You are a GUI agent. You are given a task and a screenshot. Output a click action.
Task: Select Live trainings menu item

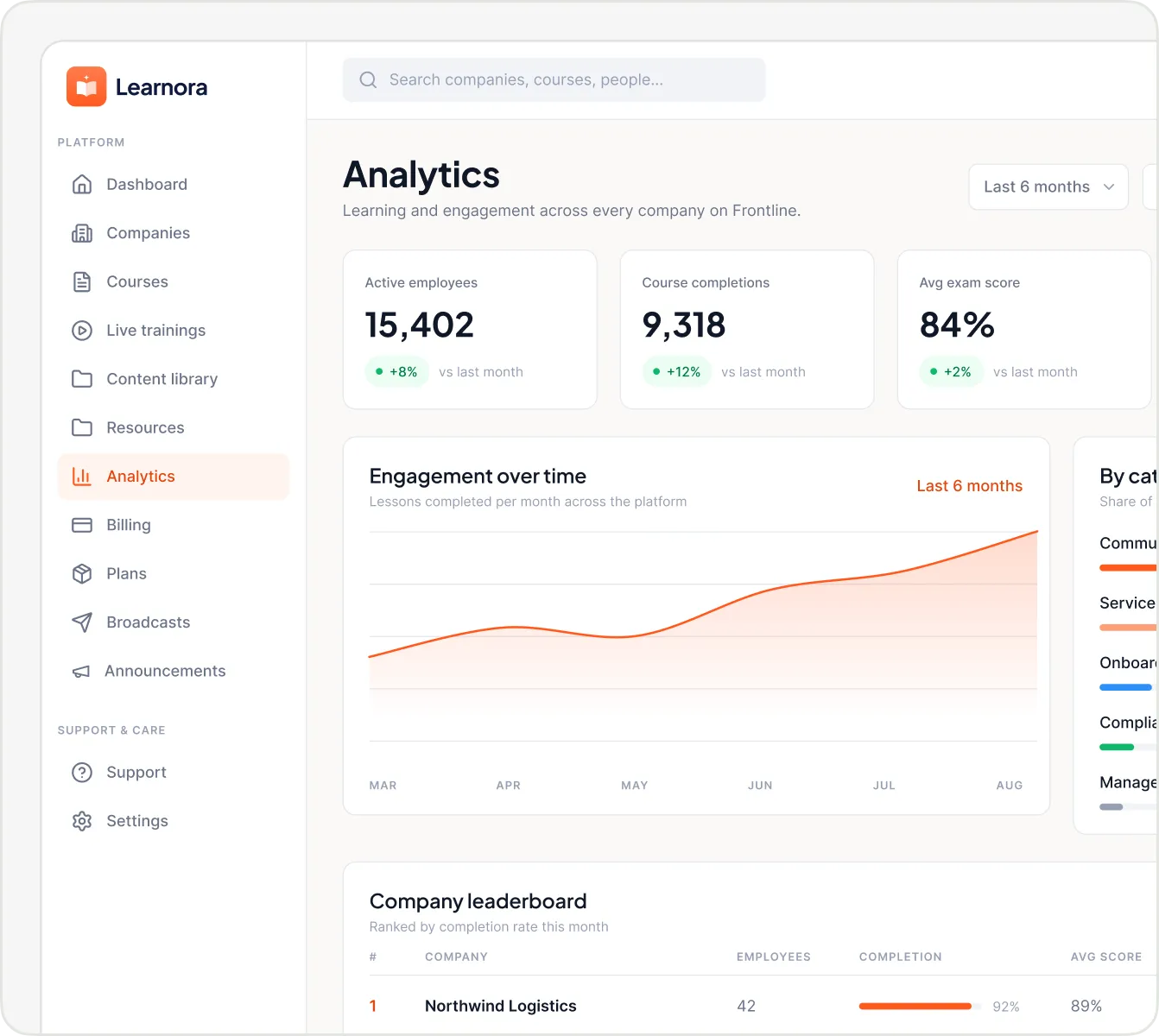pyautogui.click(x=174, y=330)
